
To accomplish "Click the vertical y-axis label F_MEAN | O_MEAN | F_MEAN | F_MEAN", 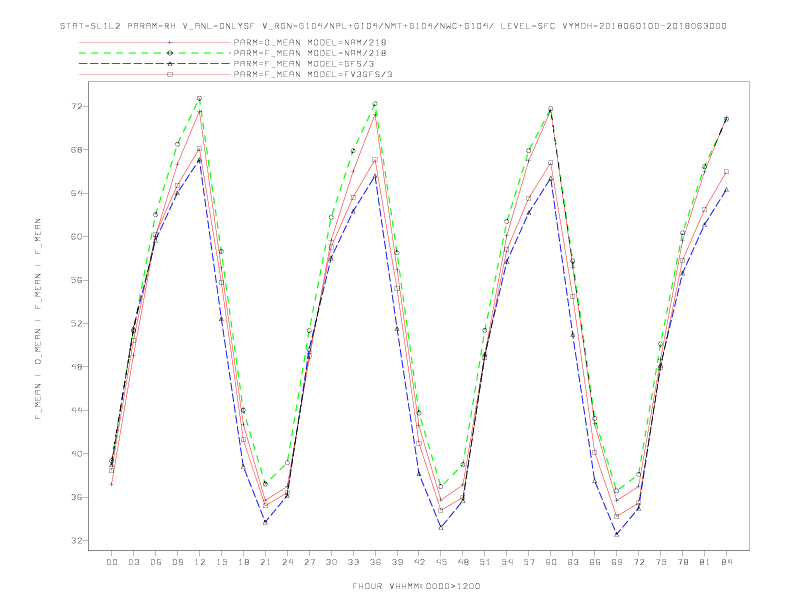I will (x=38, y=319).
